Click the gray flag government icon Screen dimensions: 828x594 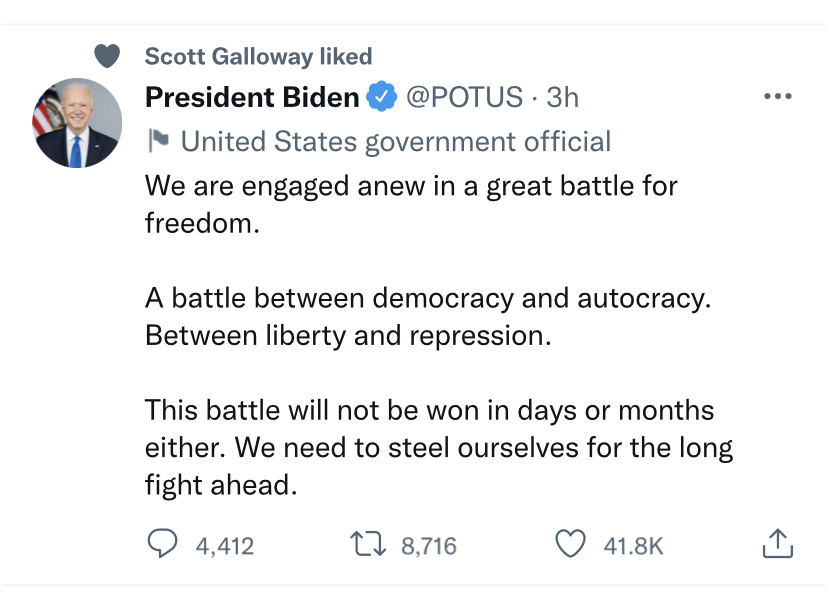(158, 140)
